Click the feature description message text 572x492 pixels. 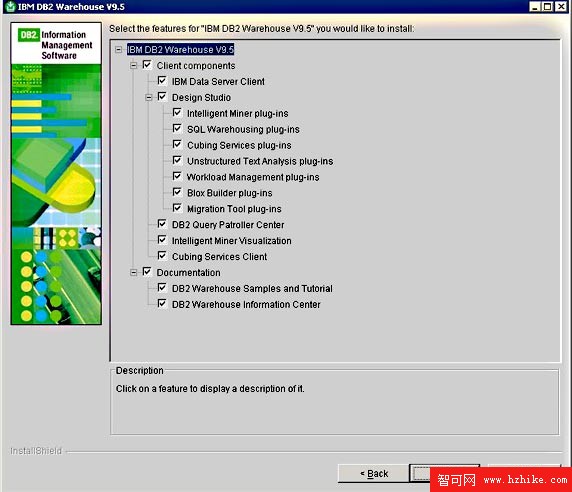click(x=210, y=389)
